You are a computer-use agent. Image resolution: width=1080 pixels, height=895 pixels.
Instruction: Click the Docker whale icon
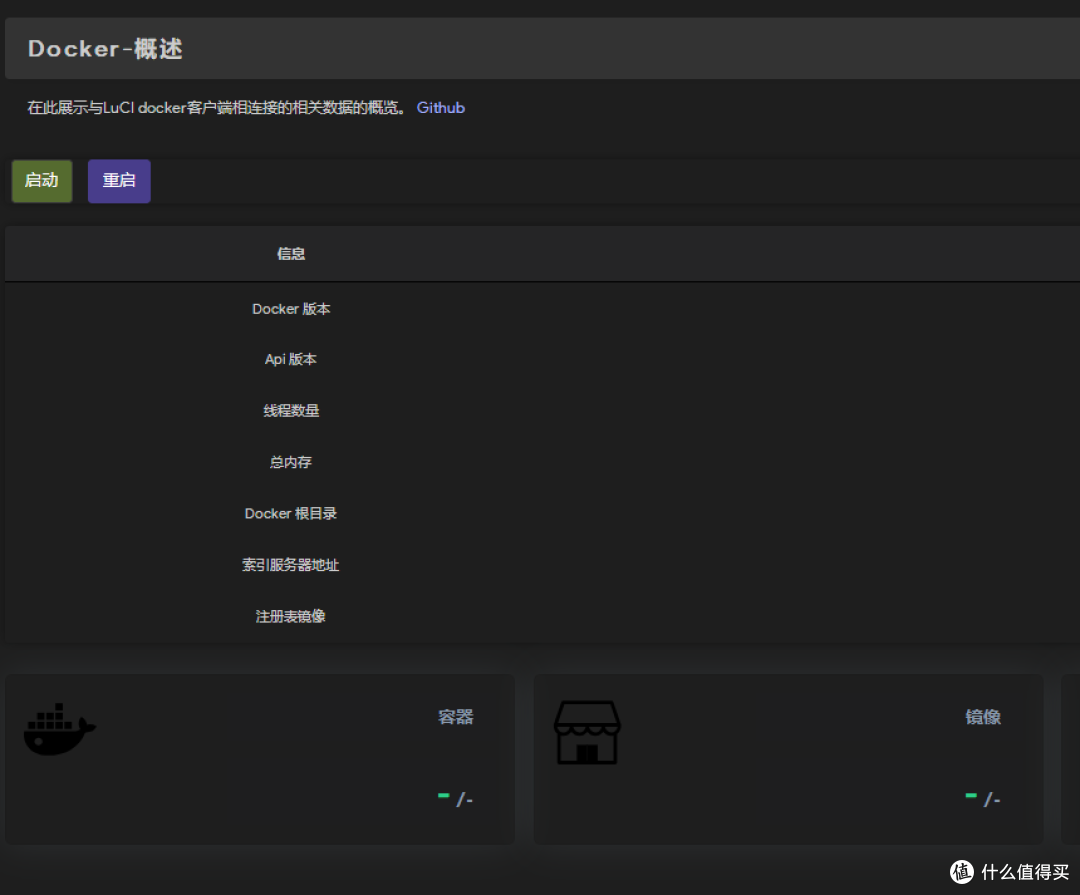[60, 730]
